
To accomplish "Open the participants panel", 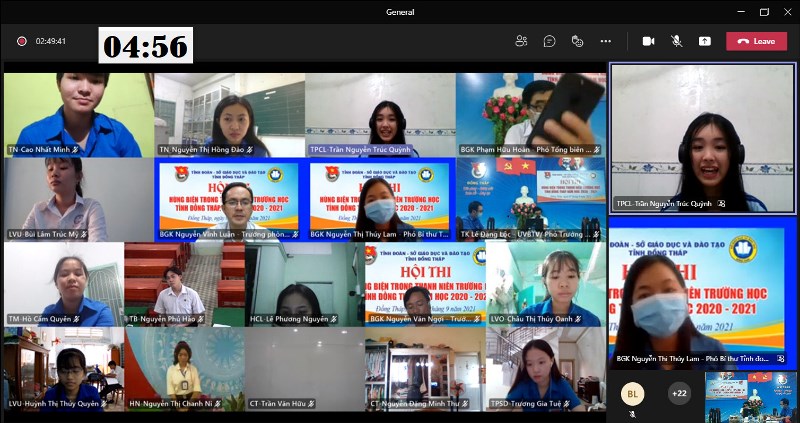I will [521, 41].
